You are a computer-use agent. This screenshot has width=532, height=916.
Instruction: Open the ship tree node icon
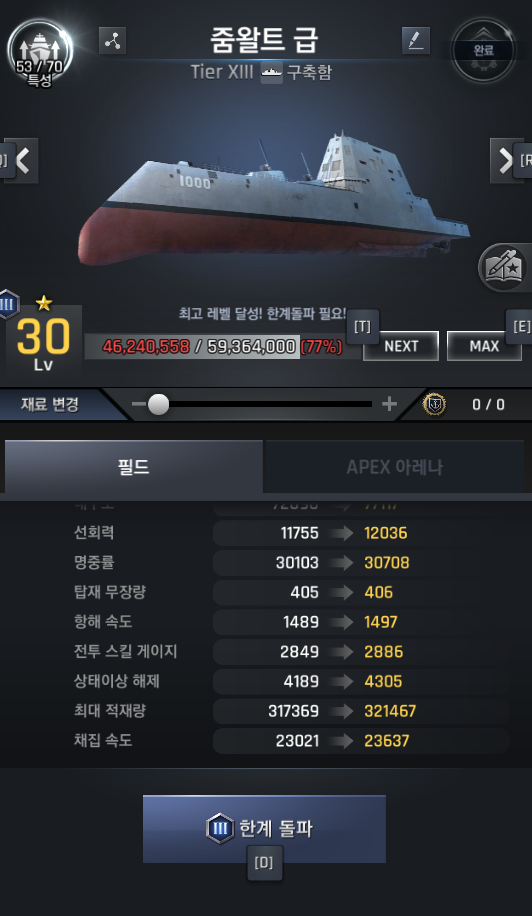pyautogui.click(x=112, y=41)
